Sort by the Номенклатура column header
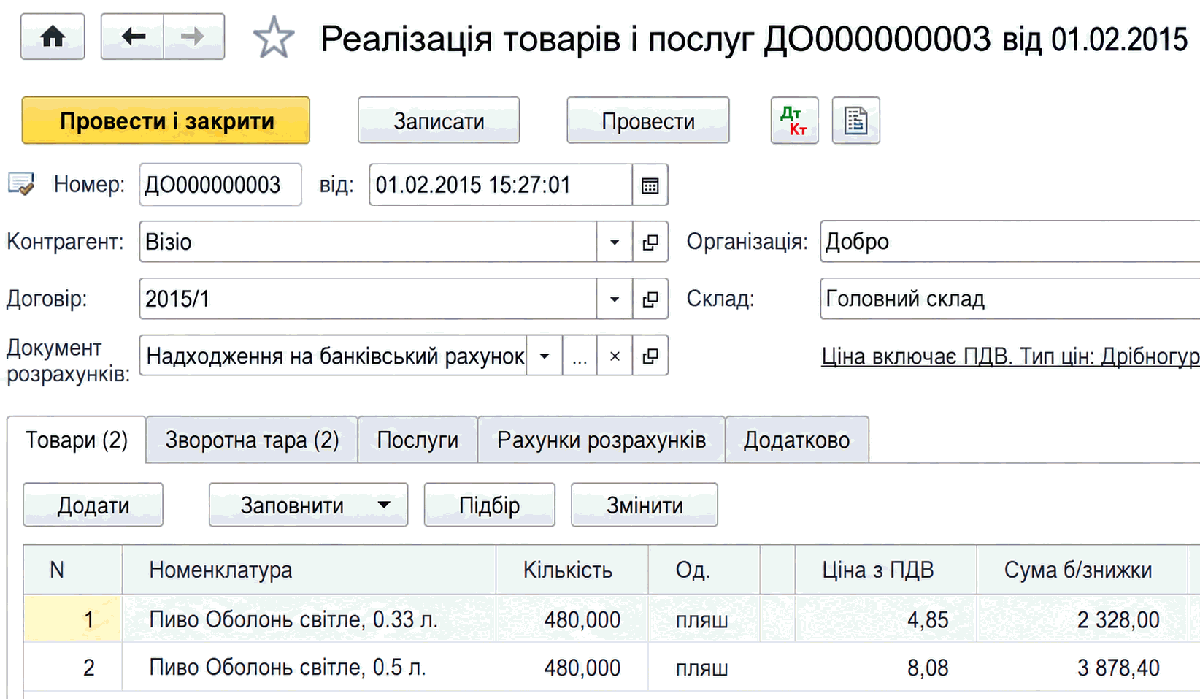 [x=309, y=570]
